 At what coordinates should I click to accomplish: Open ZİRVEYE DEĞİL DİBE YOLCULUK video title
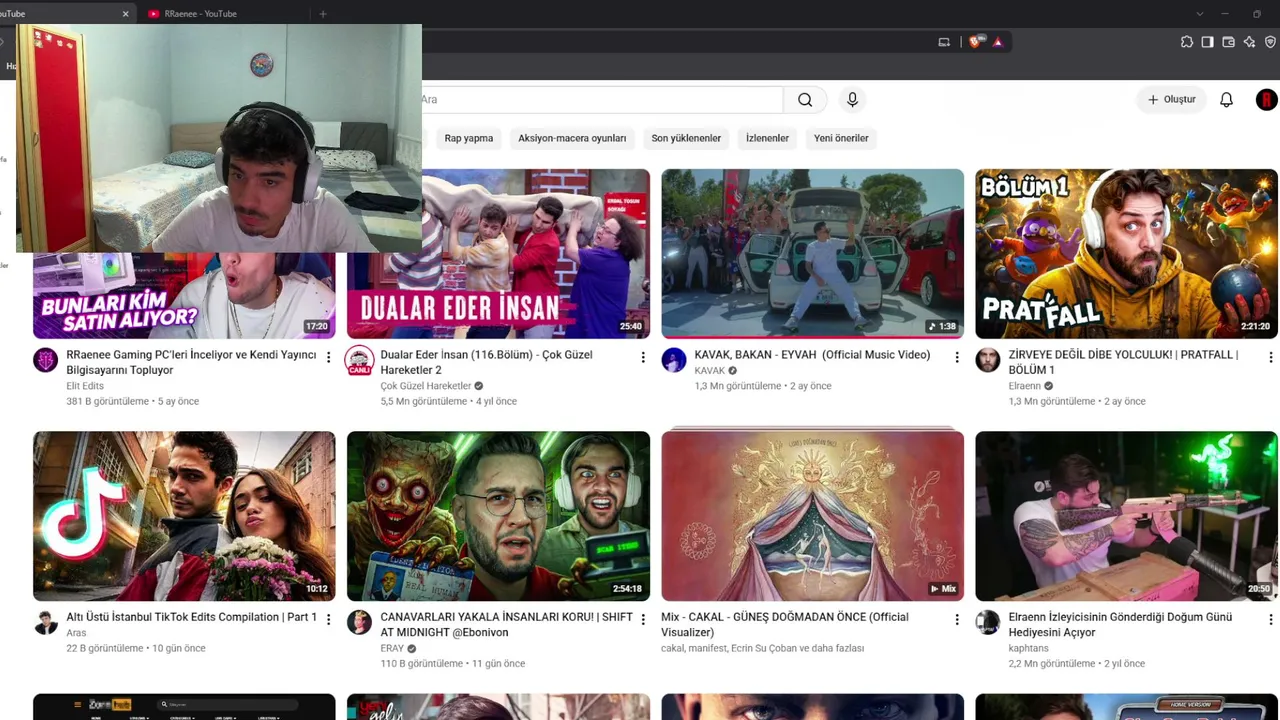click(x=1123, y=362)
